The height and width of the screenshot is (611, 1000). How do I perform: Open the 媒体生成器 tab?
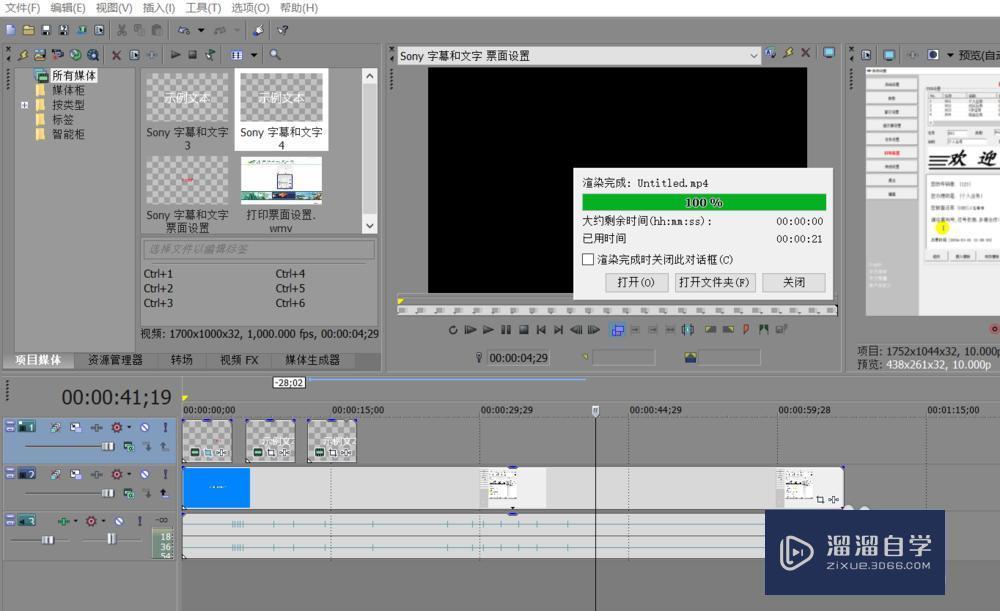tap(312, 360)
